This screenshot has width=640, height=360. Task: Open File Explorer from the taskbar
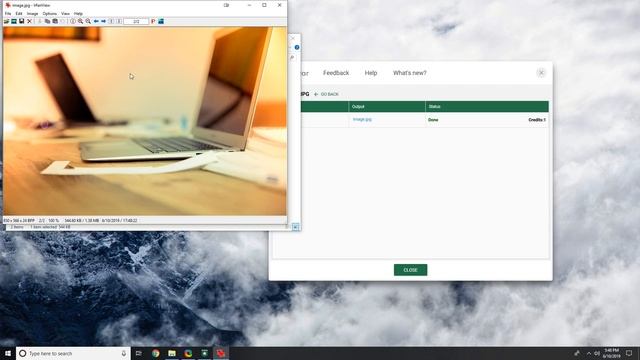172,353
